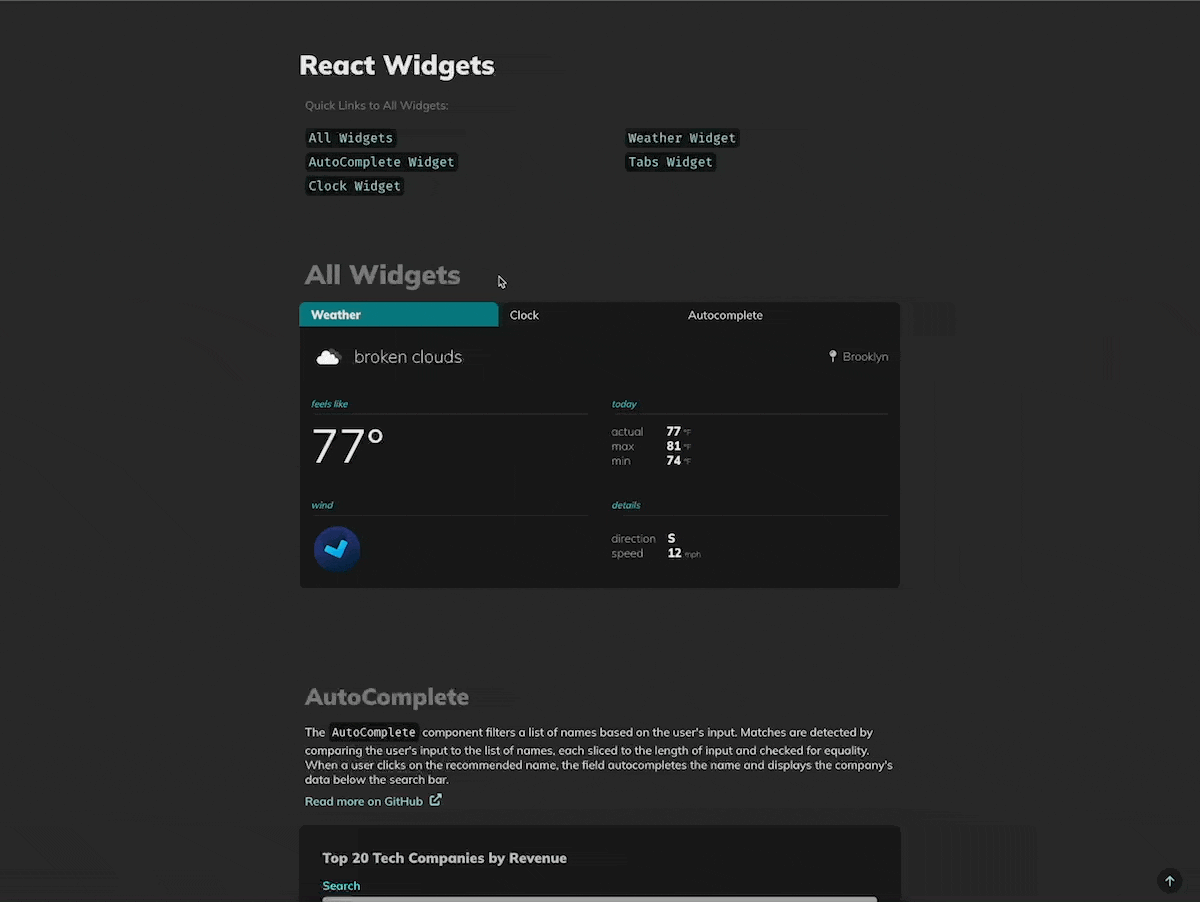Open the All Widgets quick link
This screenshot has height=902, width=1200.
coord(351,138)
